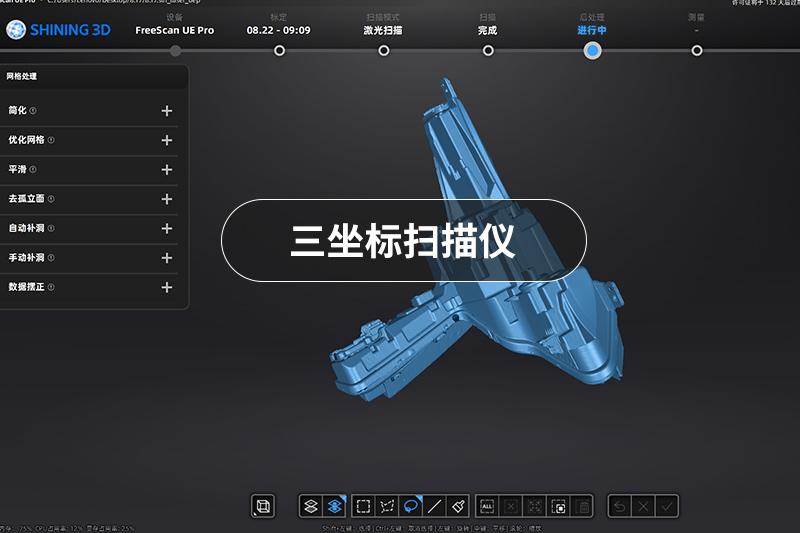The image size is (800, 533).
Task: Expand the 简化 section
Action: coord(167,111)
